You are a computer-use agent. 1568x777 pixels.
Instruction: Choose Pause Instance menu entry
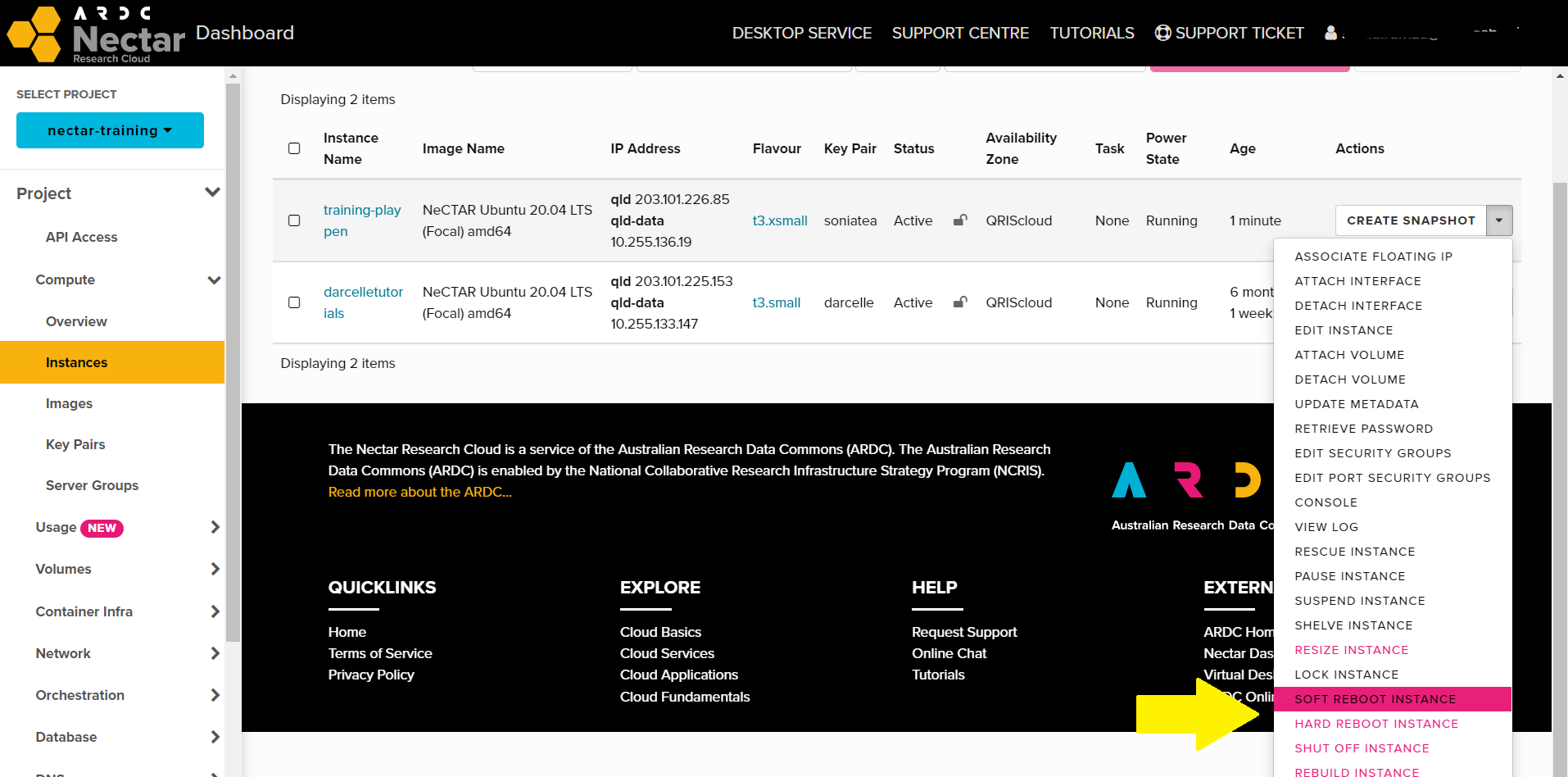click(1393, 576)
